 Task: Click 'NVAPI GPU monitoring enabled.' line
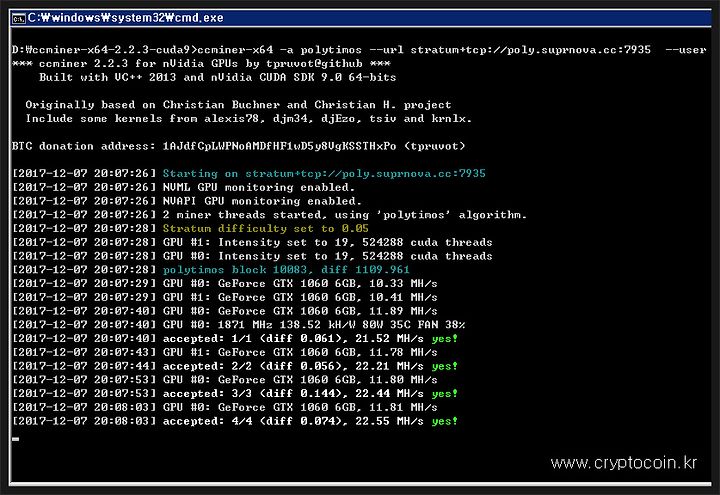187,201
